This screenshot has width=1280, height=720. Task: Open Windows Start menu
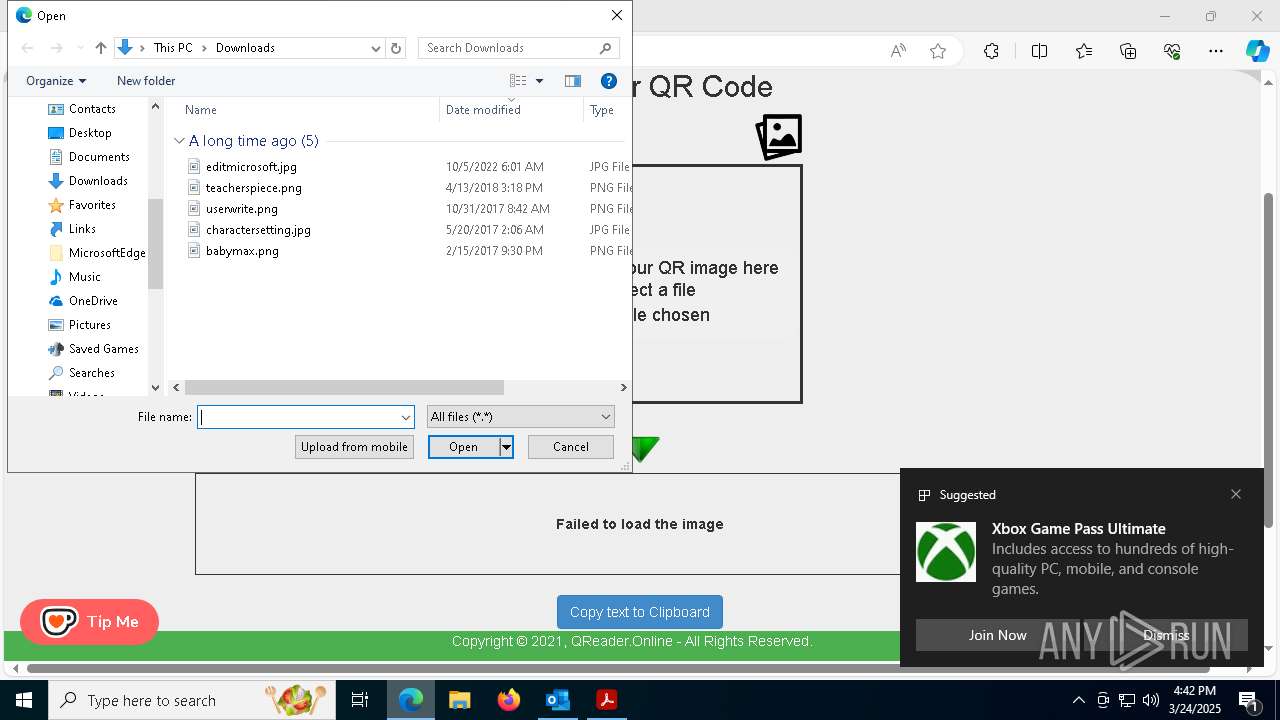click(24, 700)
